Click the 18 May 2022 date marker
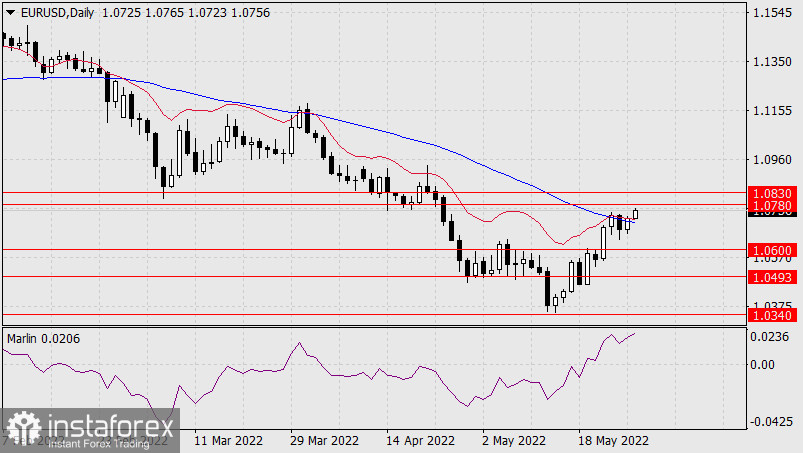The height and width of the screenshot is (453, 803). point(613,441)
